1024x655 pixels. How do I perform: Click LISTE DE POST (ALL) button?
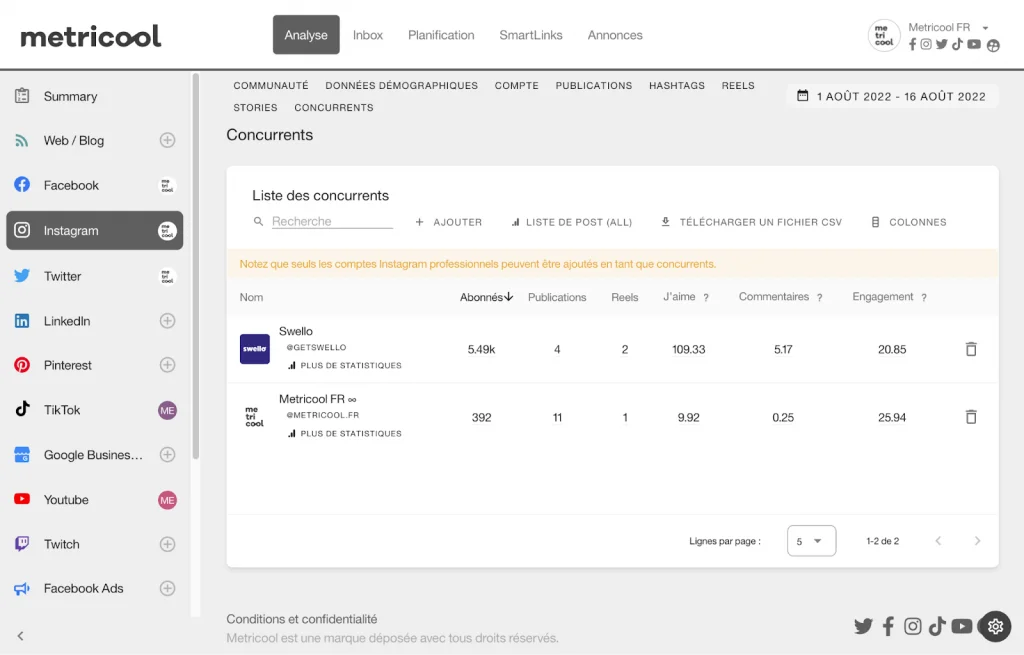click(571, 222)
